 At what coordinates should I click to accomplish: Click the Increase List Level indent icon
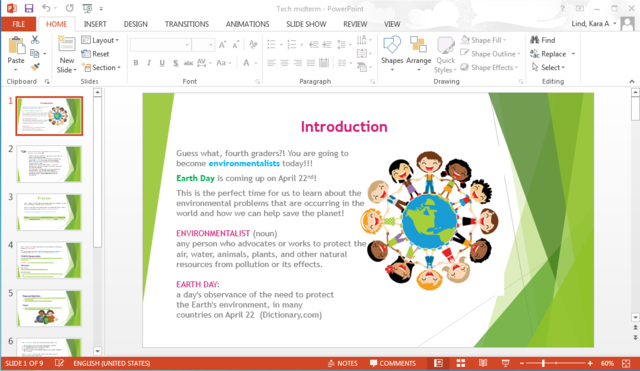point(327,45)
